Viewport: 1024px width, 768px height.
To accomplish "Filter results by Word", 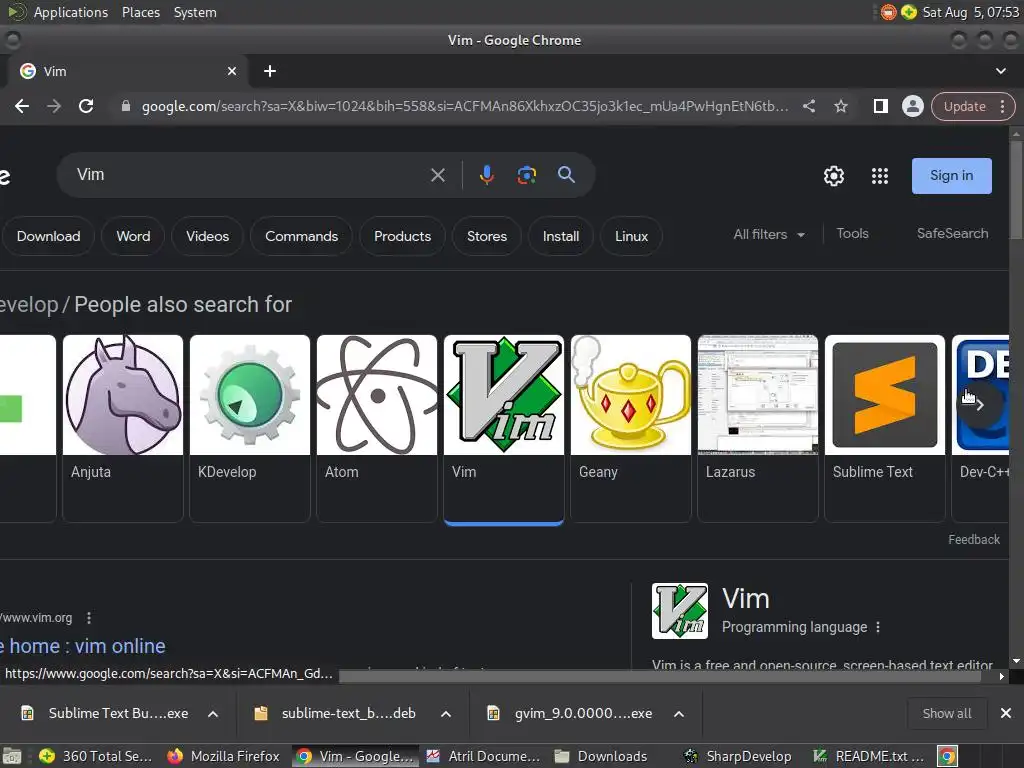I will pos(133,236).
